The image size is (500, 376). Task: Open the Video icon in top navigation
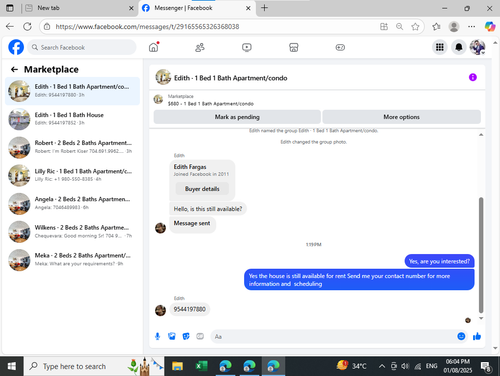247,48
